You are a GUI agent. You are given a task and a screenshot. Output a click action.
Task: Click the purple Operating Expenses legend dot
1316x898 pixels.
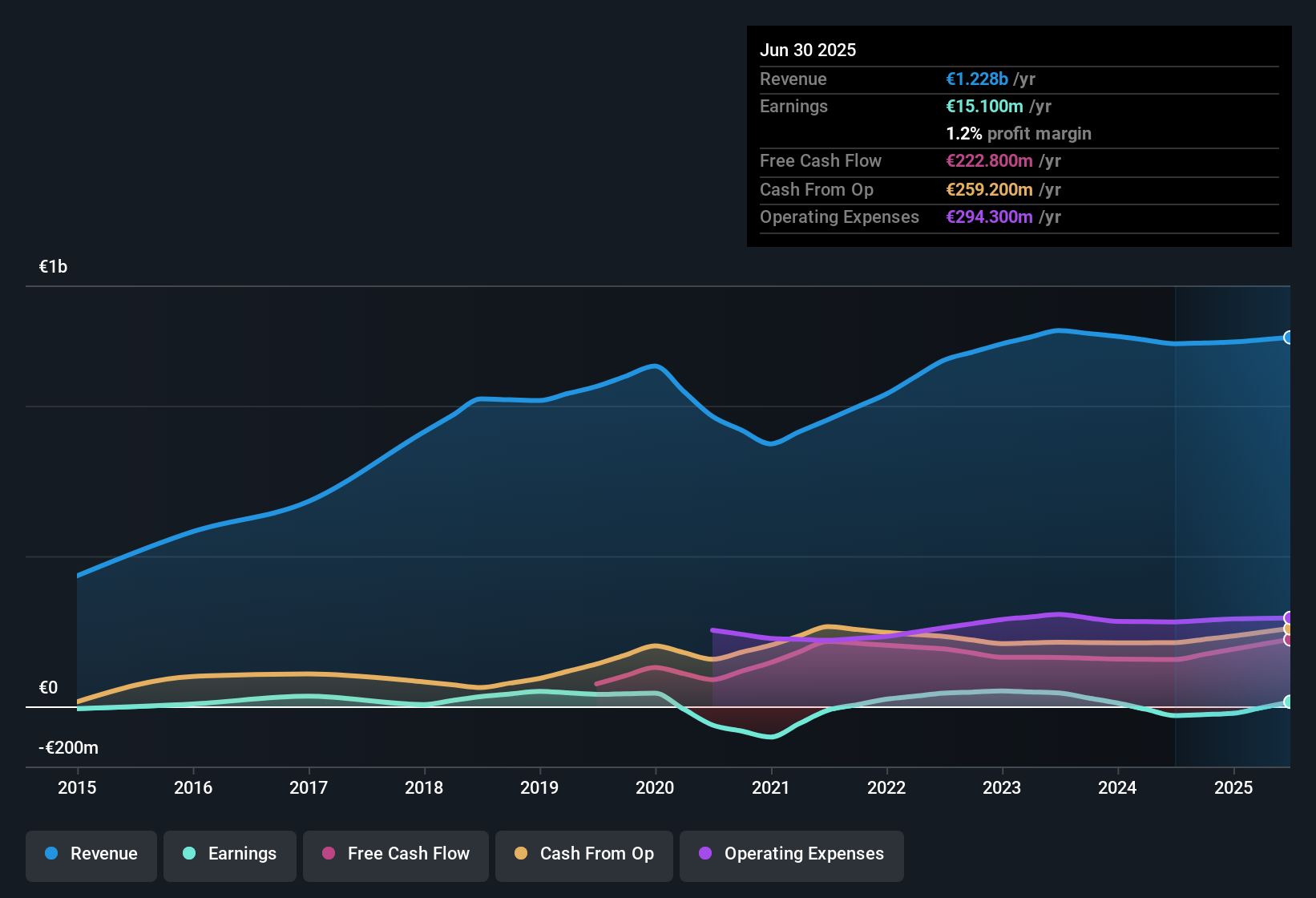click(x=704, y=855)
